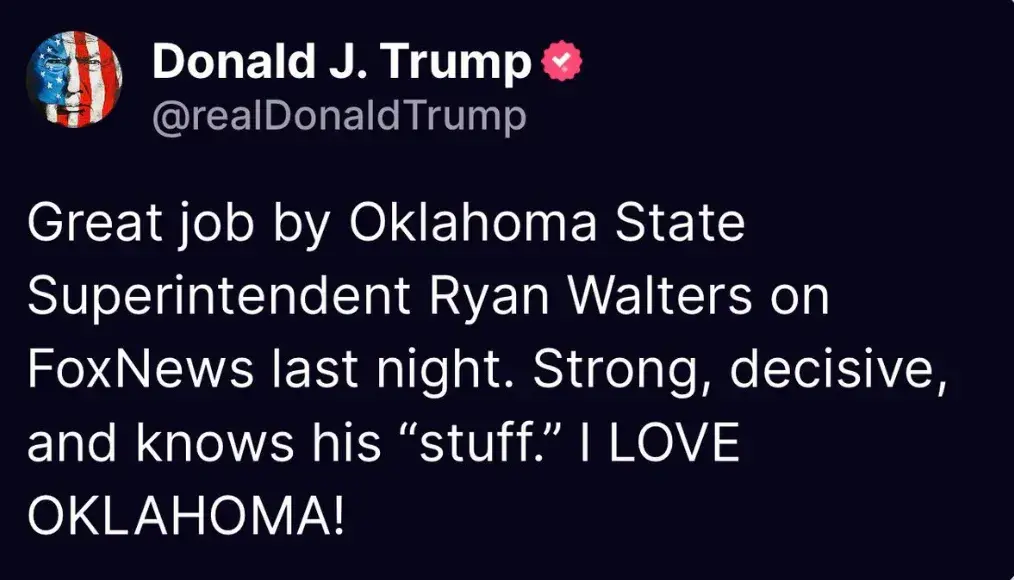Click the word "decisive," in the post

(836, 371)
